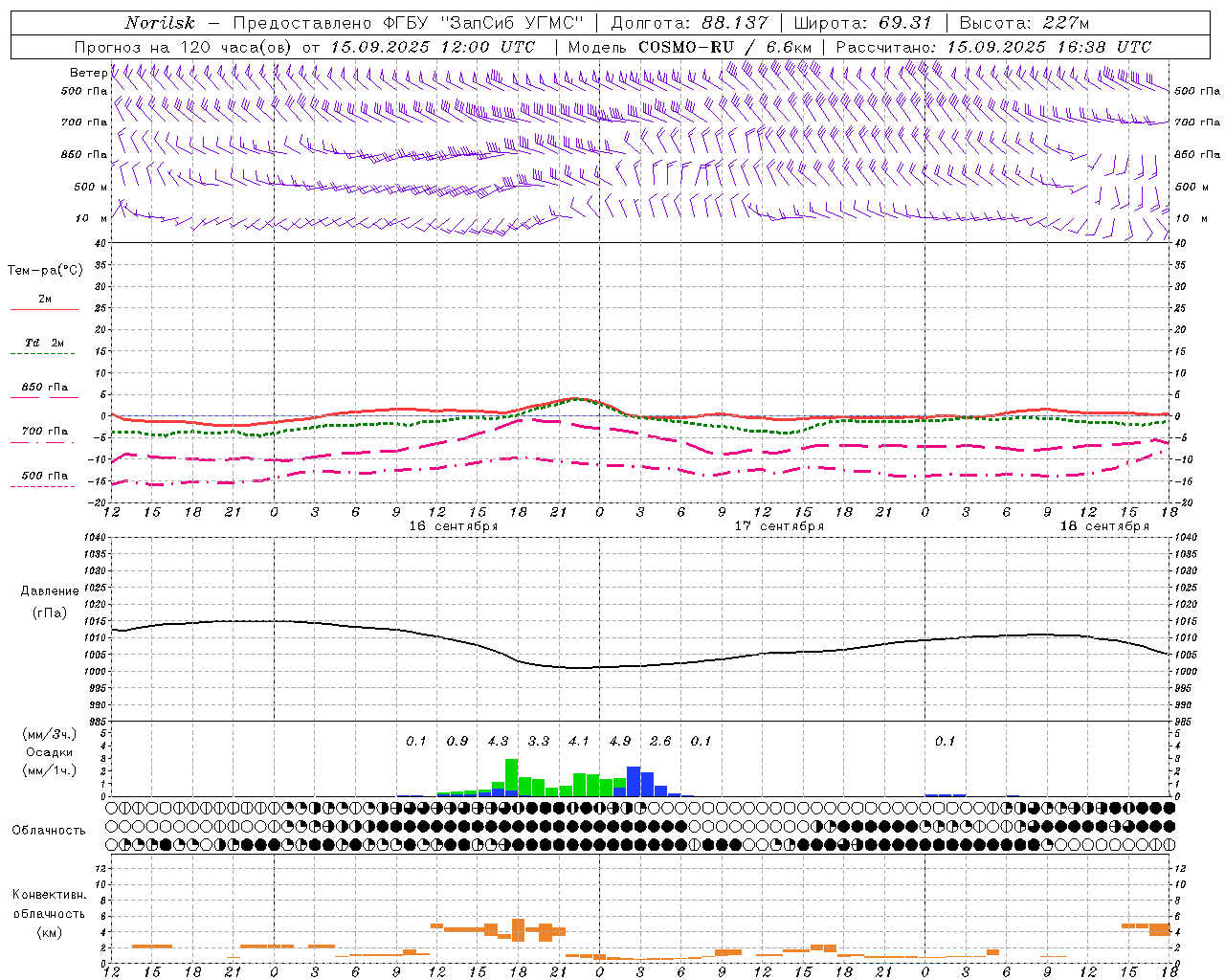The width and height of the screenshot is (1225, 980).
Task: Select the 4.9 precipitation total
Action: point(620,742)
